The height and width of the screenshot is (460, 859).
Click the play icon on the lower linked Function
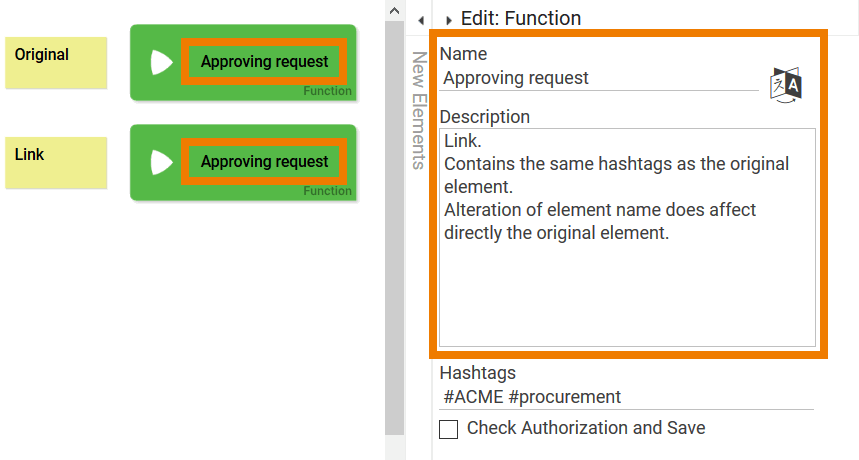click(161, 162)
